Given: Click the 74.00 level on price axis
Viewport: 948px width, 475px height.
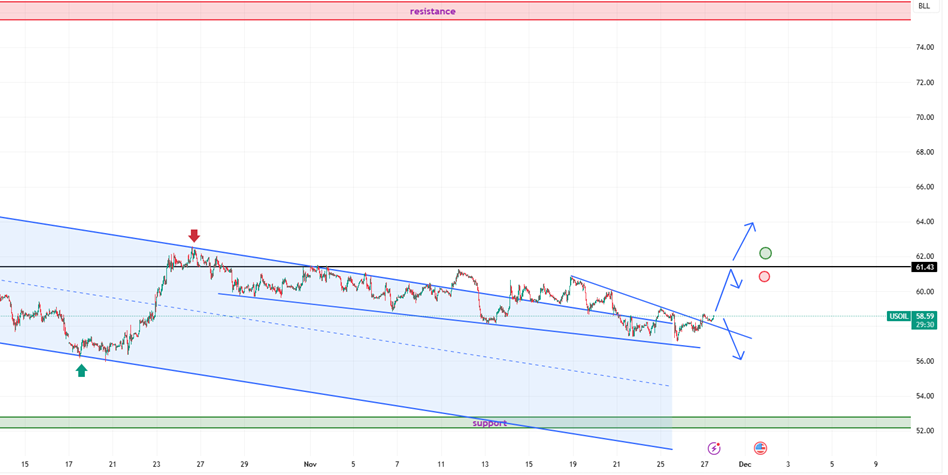Looking at the screenshot, I should (924, 47).
